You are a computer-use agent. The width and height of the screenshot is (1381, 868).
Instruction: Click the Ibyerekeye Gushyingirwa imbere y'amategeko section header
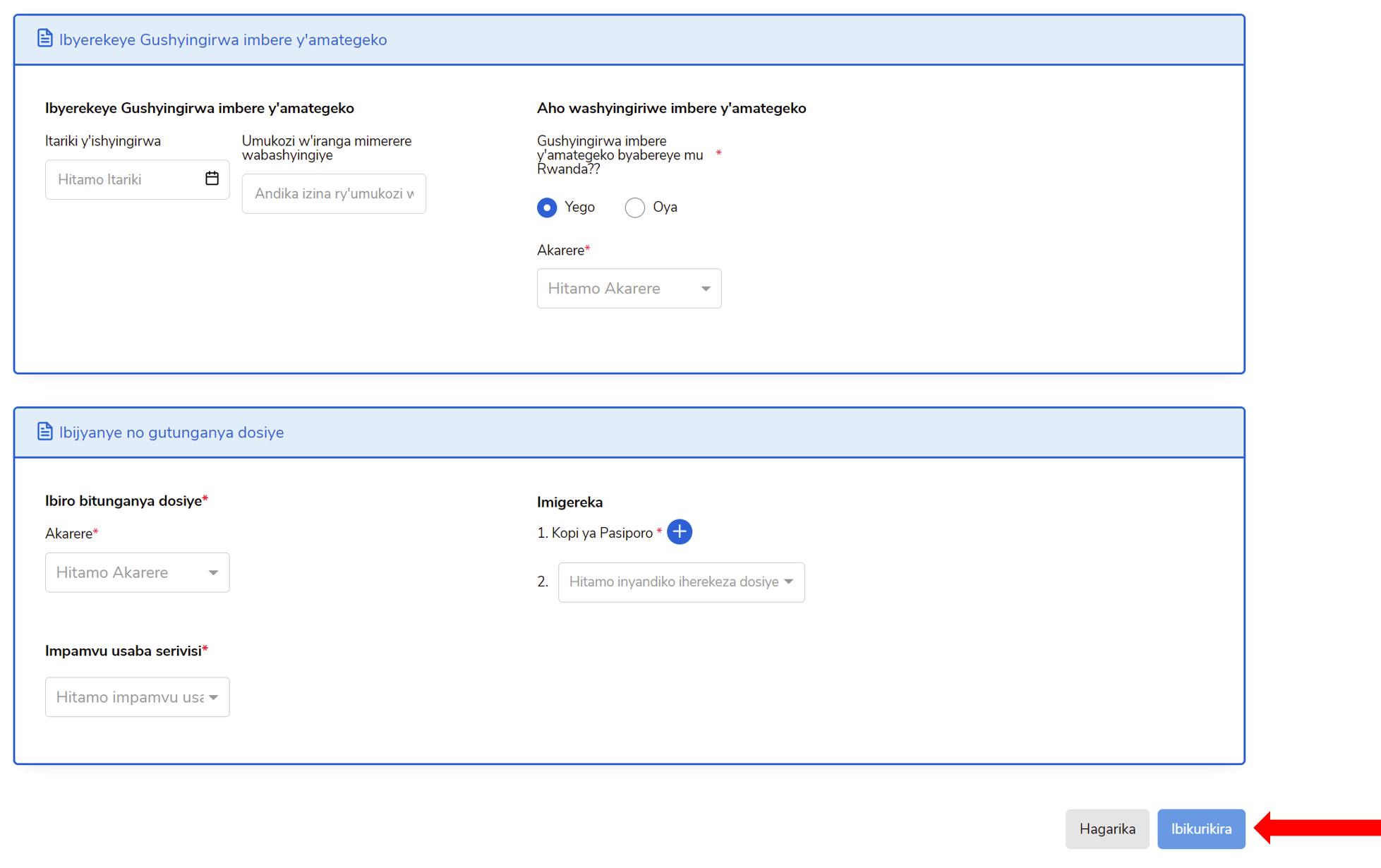click(223, 40)
